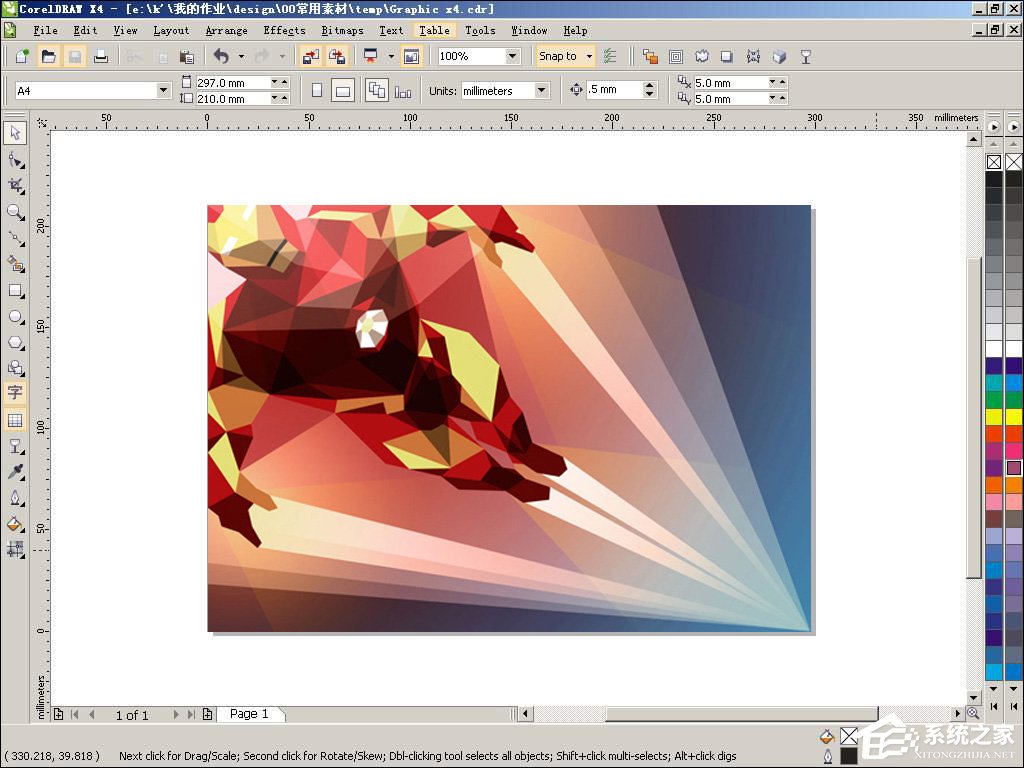Click the Welcome Screen icon
The height and width of the screenshot is (768, 1024).
pyautogui.click(x=411, y=57)
